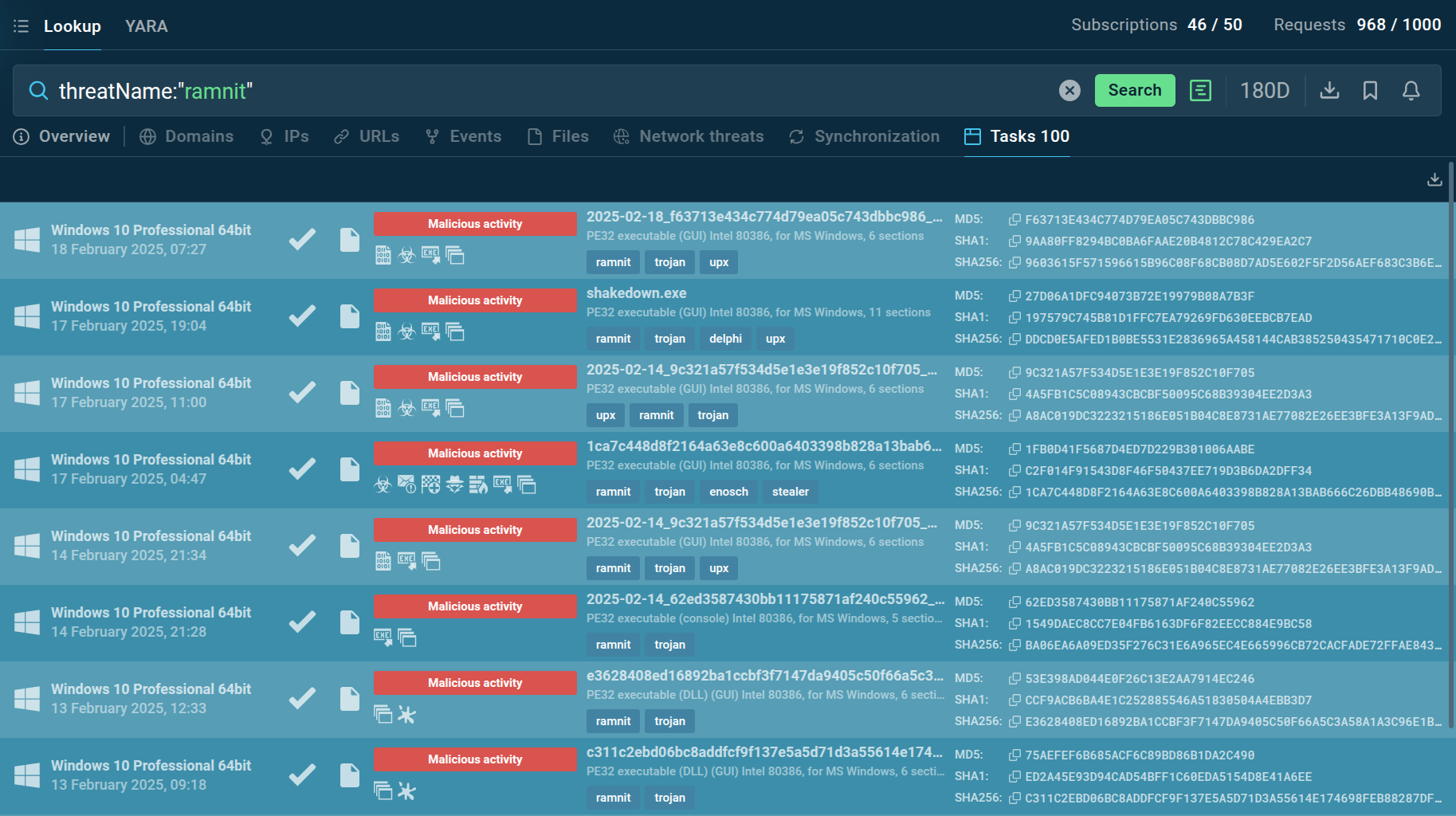The width and height of the screenshot is (1456, 816).
Task: Open the shakedown.exe task
Action: [637, 293]
